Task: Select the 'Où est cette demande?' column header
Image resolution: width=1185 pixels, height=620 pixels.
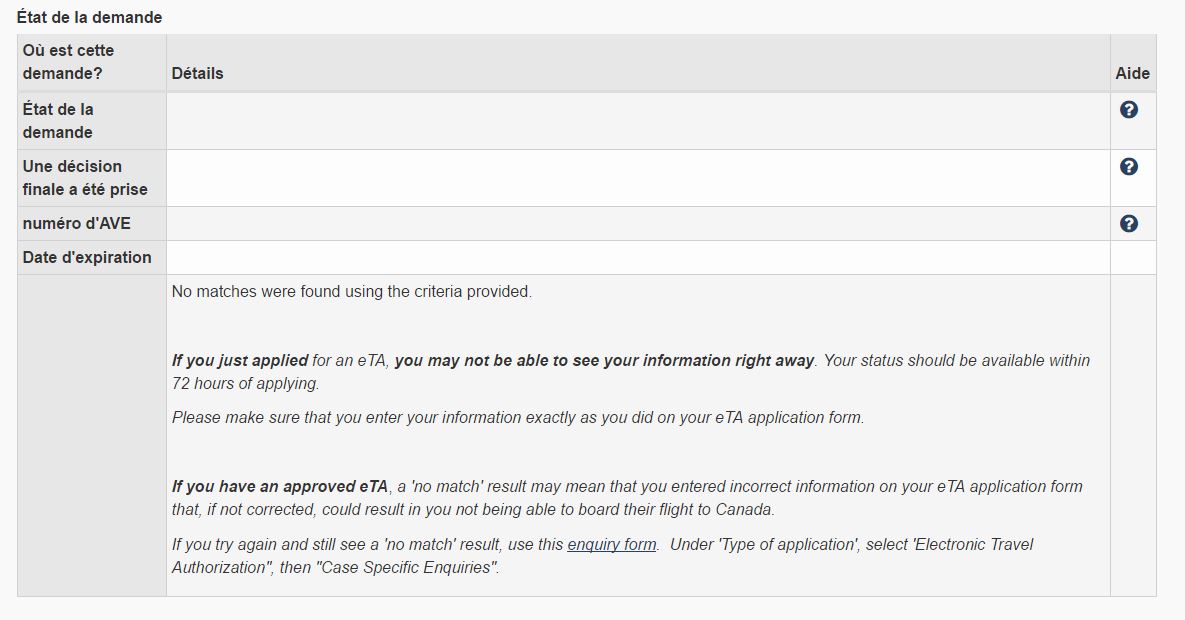Action: (68, 62)
